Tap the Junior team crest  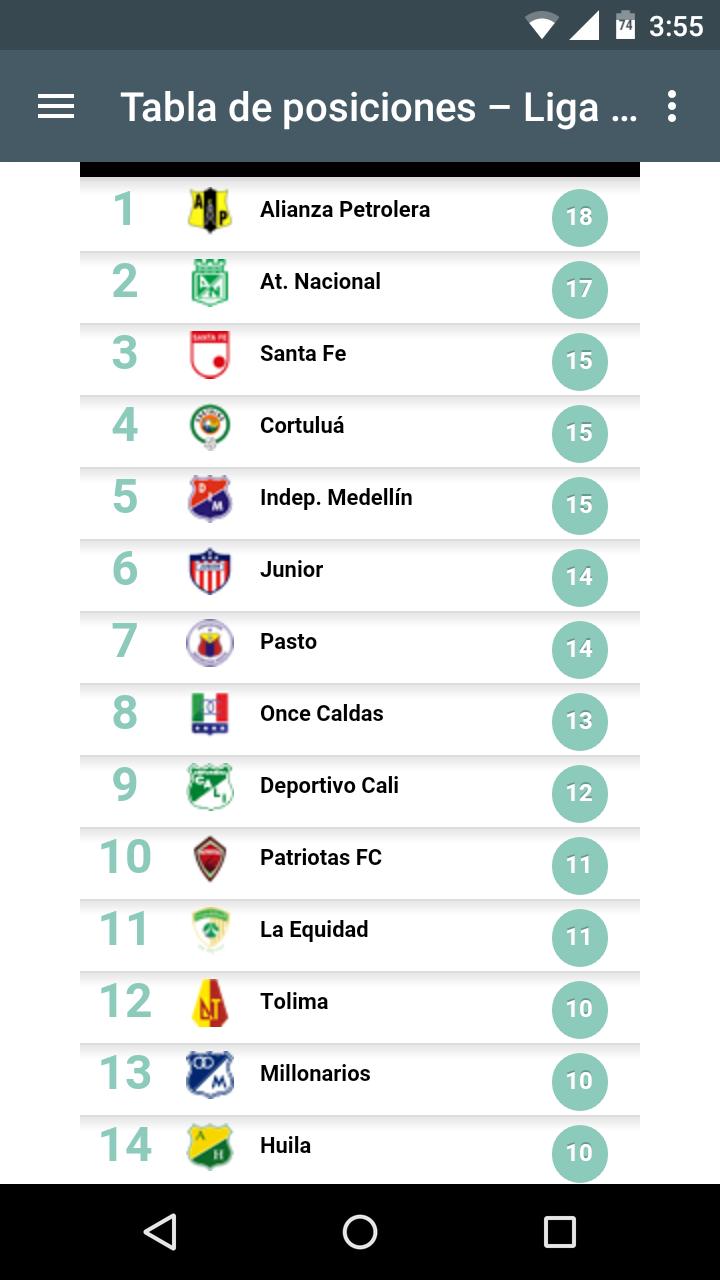210,570
